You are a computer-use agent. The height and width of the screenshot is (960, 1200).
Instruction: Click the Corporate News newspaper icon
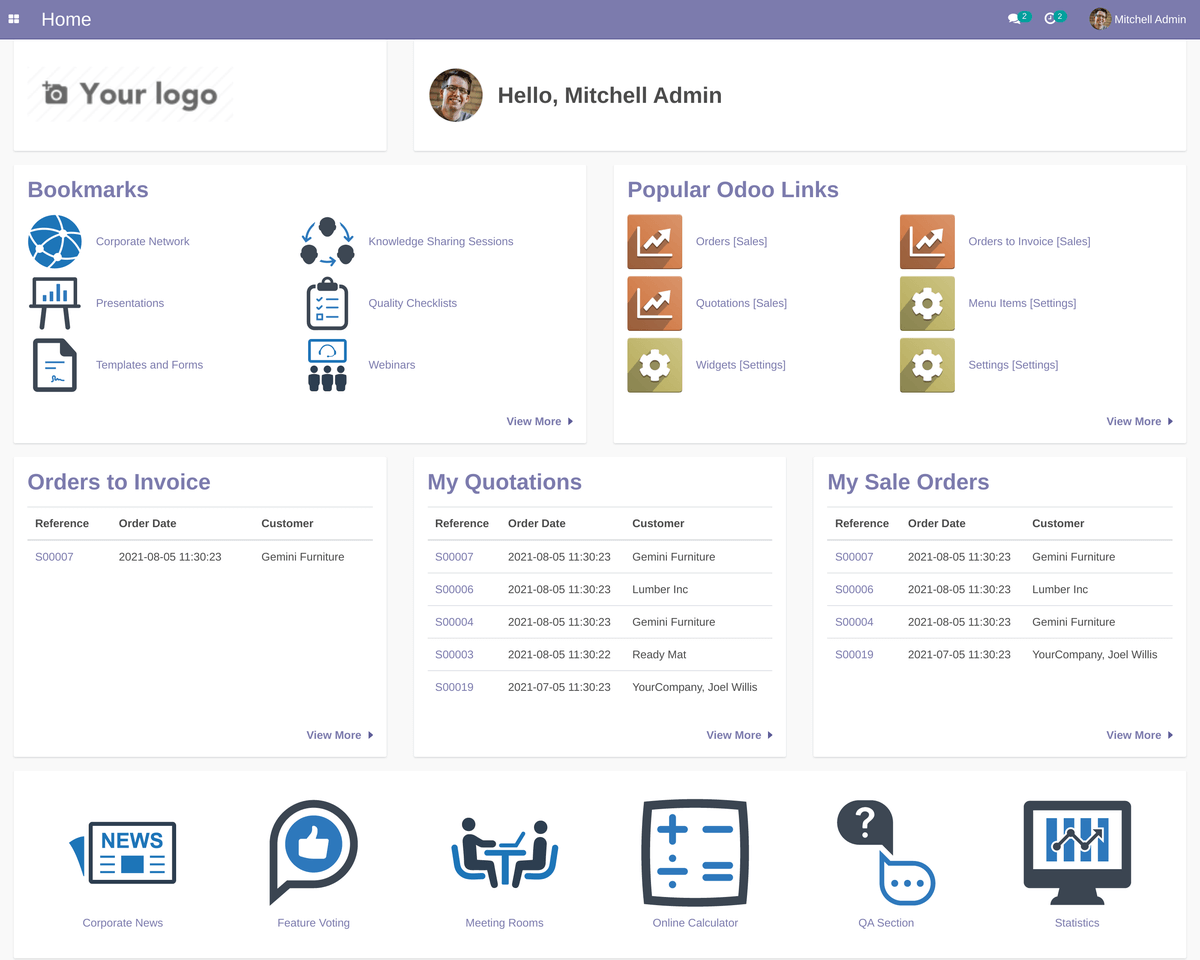(x=122, y=853)
